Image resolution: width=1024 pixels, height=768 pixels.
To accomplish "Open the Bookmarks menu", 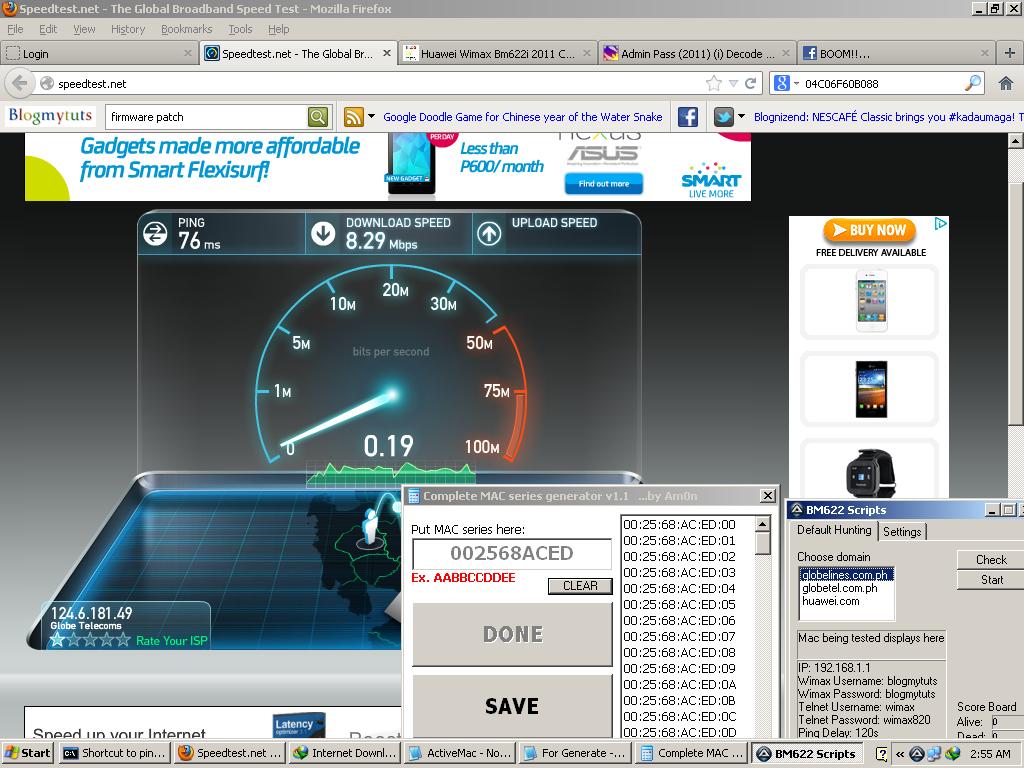I will tap(186, 29).
